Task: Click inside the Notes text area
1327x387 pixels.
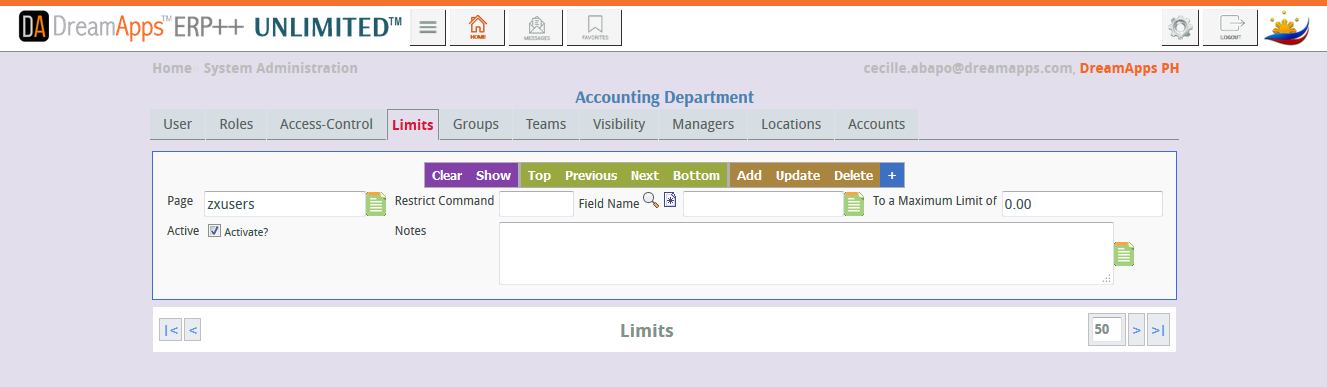Action: coord(806,253)
